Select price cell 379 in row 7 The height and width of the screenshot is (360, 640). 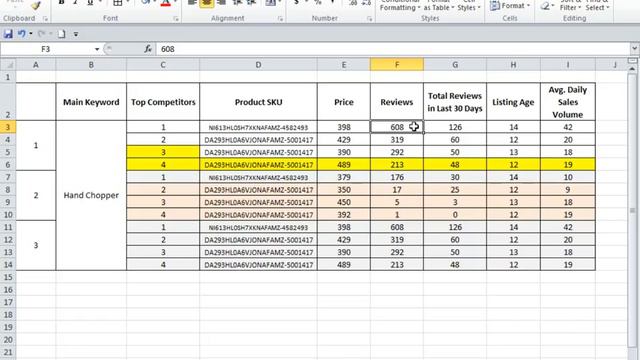tap(344, 178)
